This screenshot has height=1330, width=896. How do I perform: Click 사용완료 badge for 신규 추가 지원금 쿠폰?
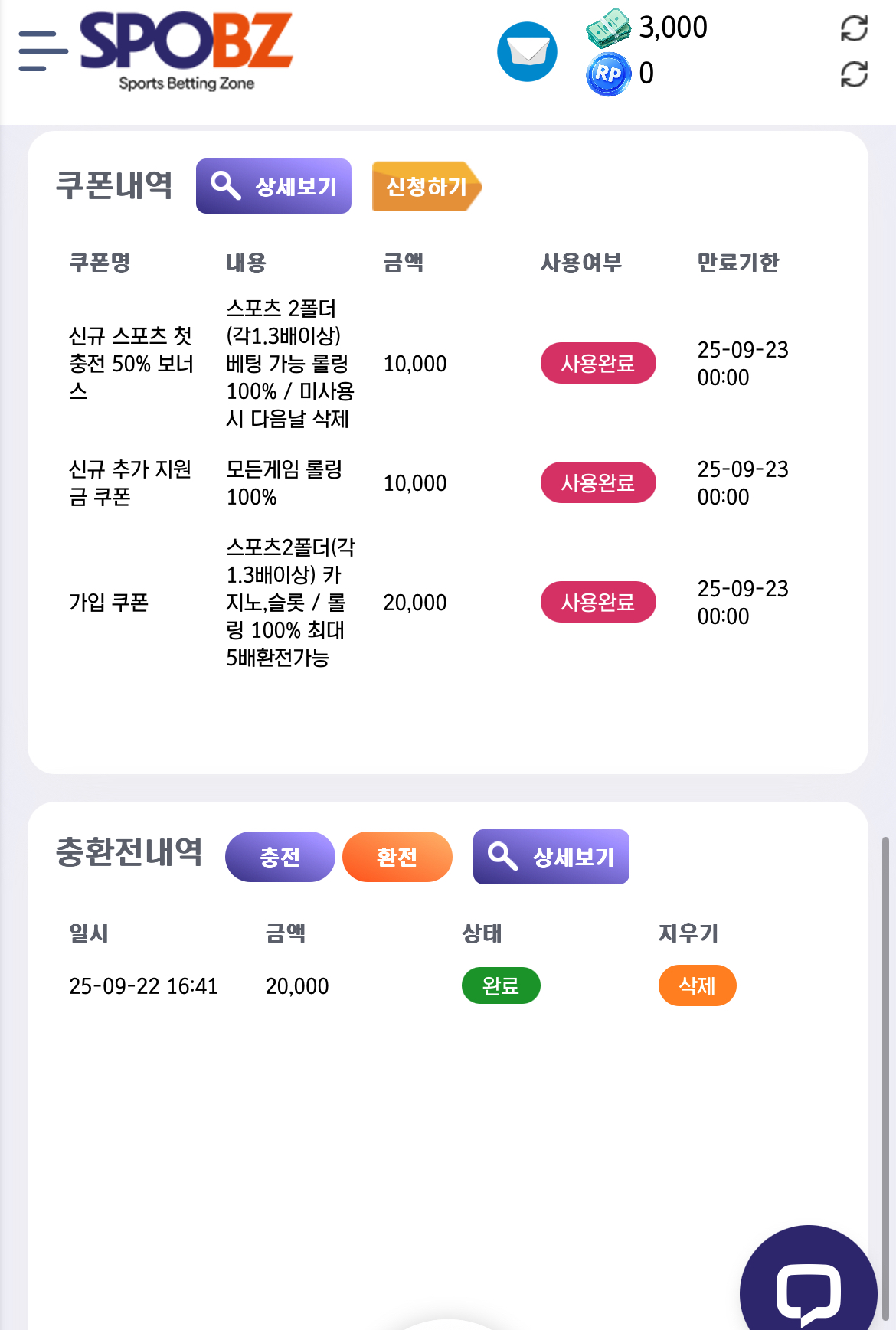coord(598,482)
